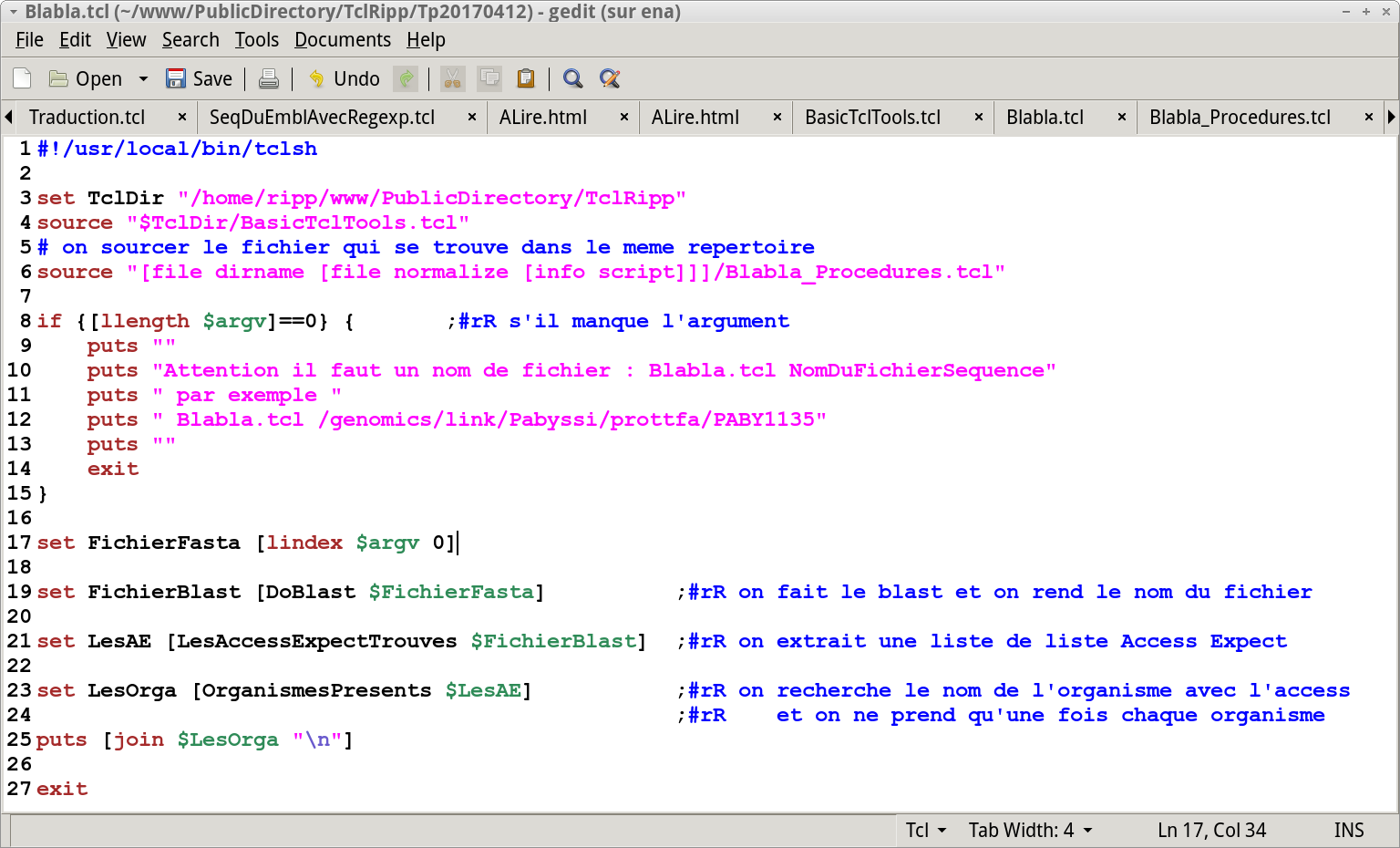Open the Tab Width: 4 dropdown
Viewport: 1400px width, 848px height.
tap(1030, 831)
